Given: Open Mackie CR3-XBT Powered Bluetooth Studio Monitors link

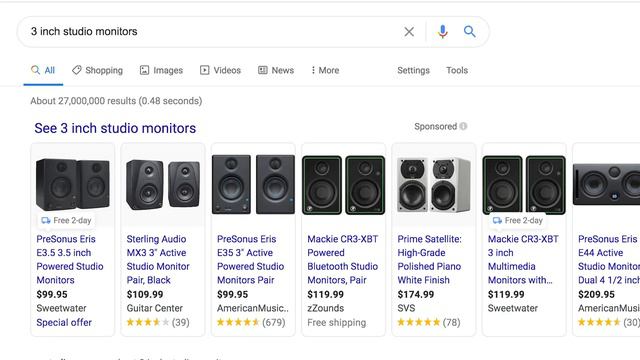Looking at the screenshot, I should point(343,260).
